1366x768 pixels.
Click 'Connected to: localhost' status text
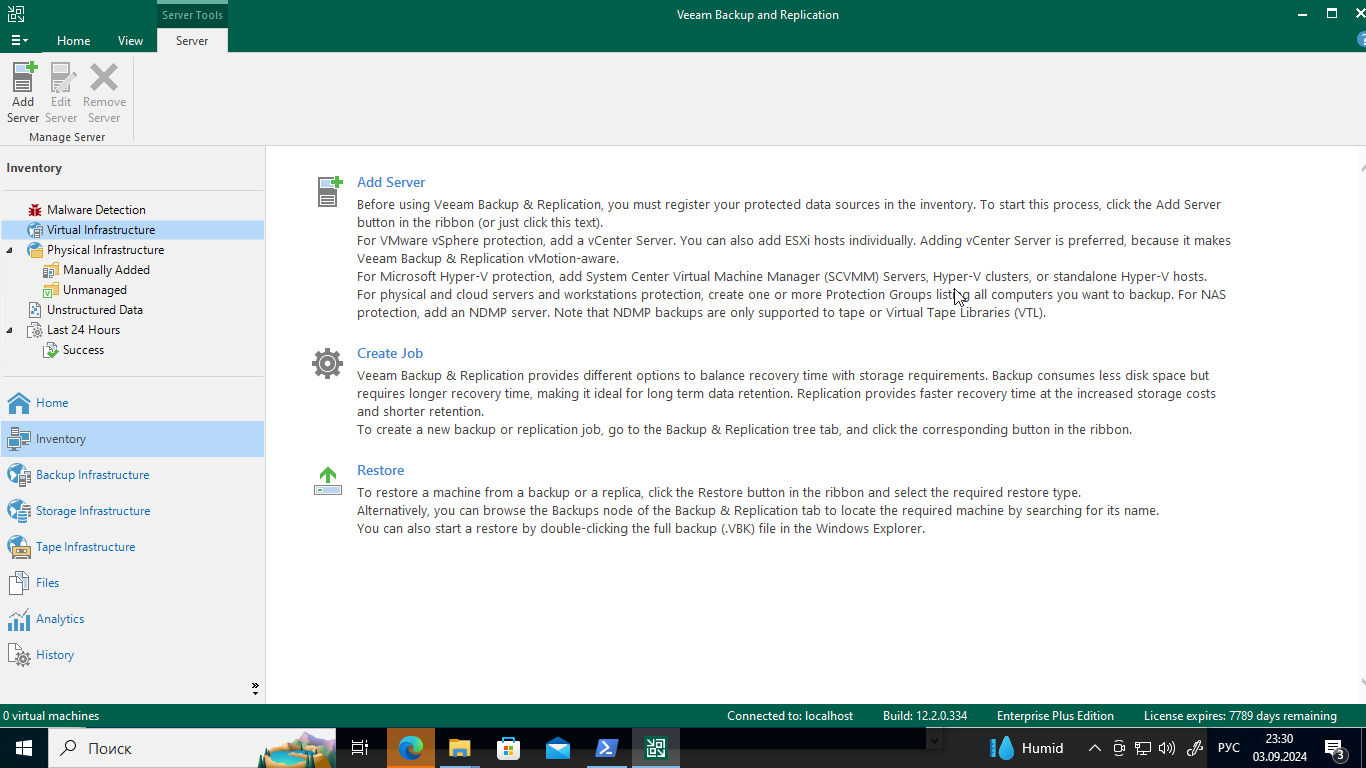790,716
